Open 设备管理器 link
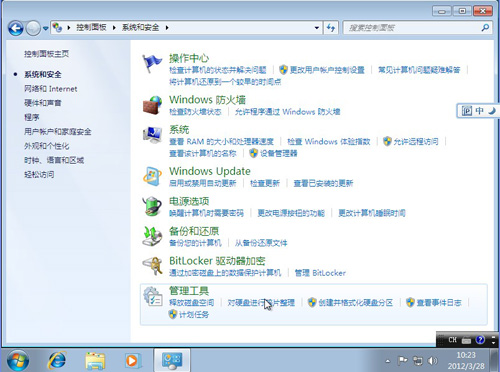 click(x=278, y=153)
